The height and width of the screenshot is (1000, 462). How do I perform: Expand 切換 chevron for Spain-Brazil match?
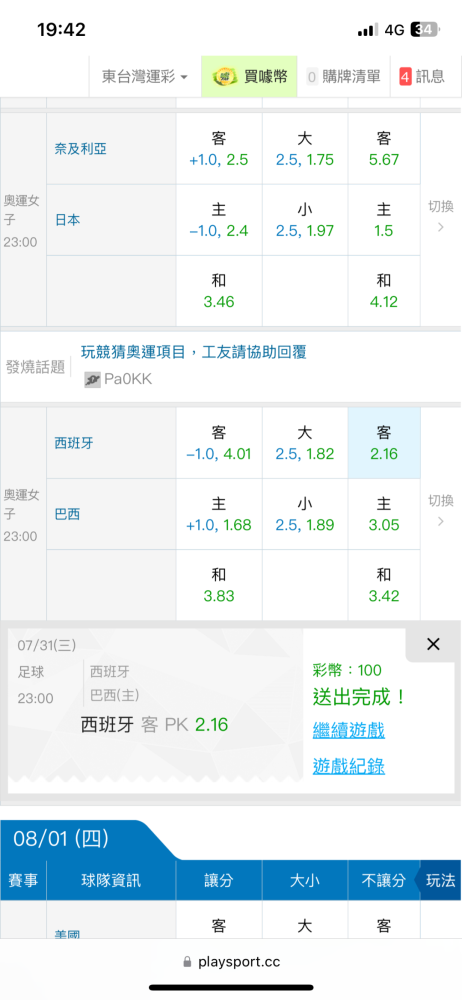click(440, 511)
